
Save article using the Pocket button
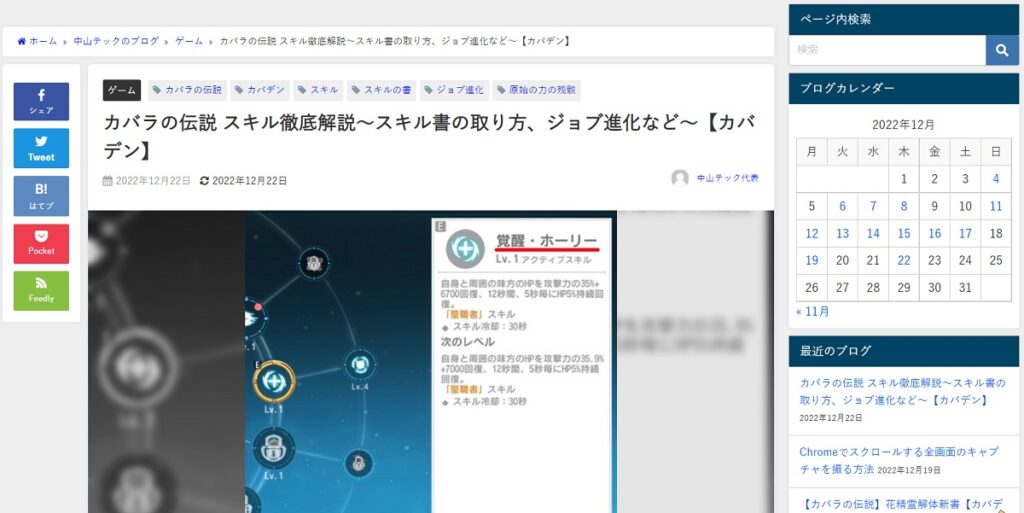(41, 243)
